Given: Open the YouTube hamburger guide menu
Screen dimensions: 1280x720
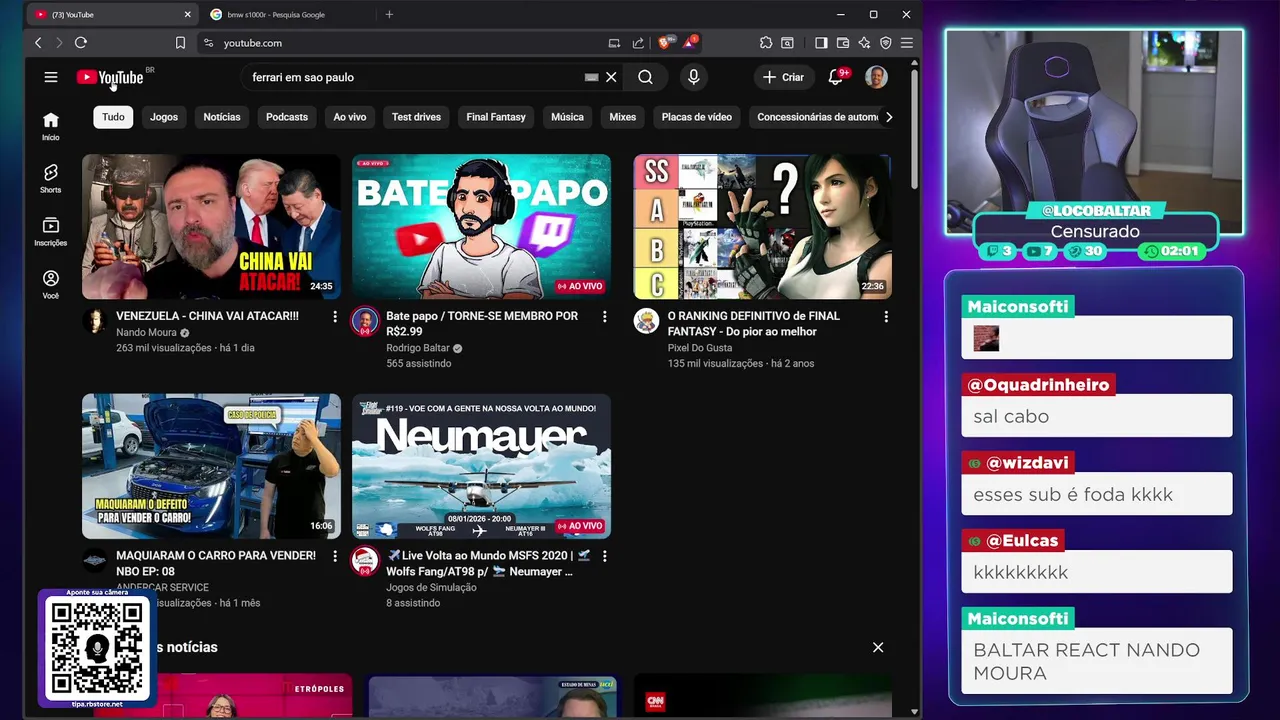Looking at the screenshot, I should pos(51,77).
